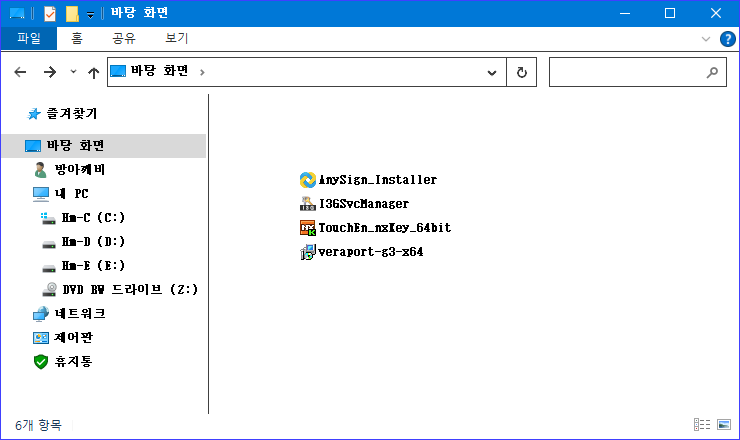The image size is (740, 440).
Task: Click the 즐겨찾기 star icon
Action: coord(33,114)
